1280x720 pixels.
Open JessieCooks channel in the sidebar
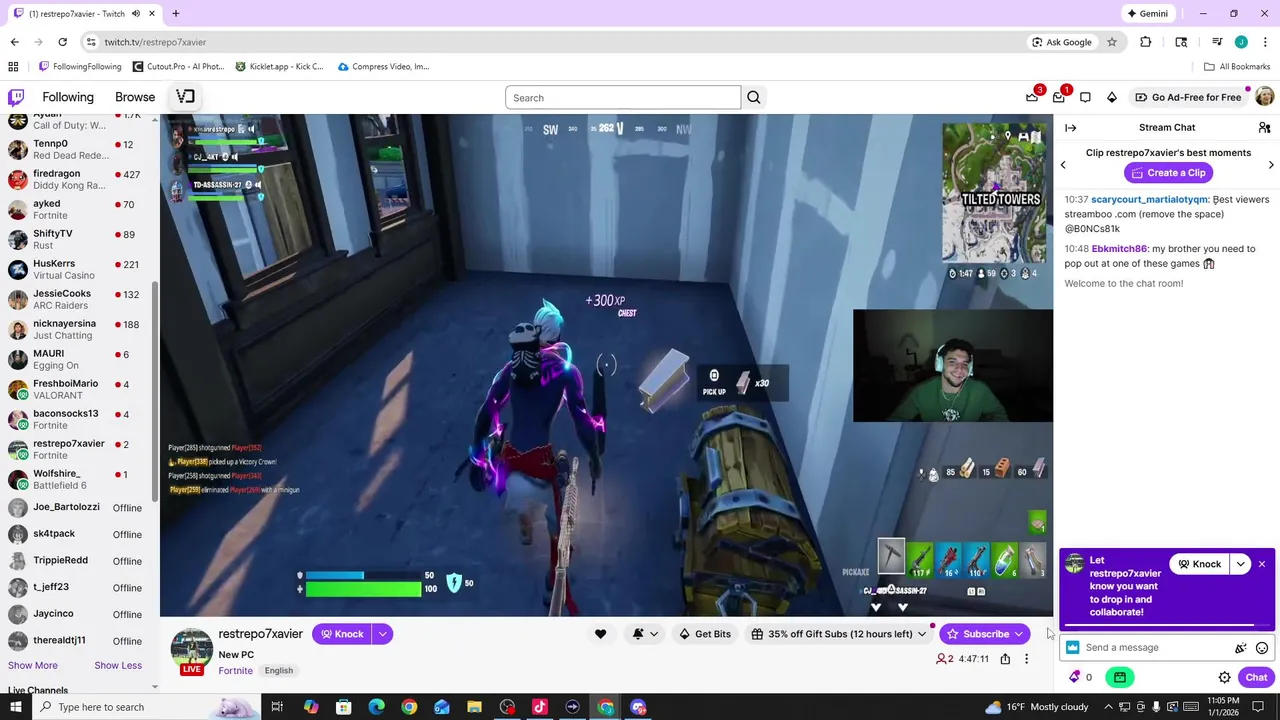(78, 299)
